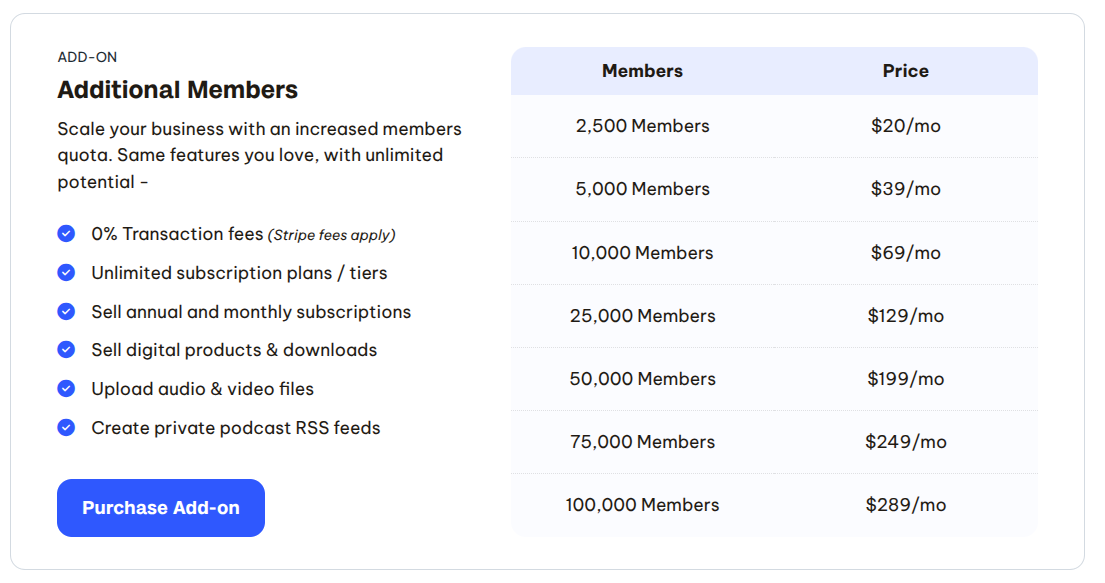1105x583 pixels.
Task: Click checkmark beside Create private podcast RSS feeds
Action: tap(66, 428)
